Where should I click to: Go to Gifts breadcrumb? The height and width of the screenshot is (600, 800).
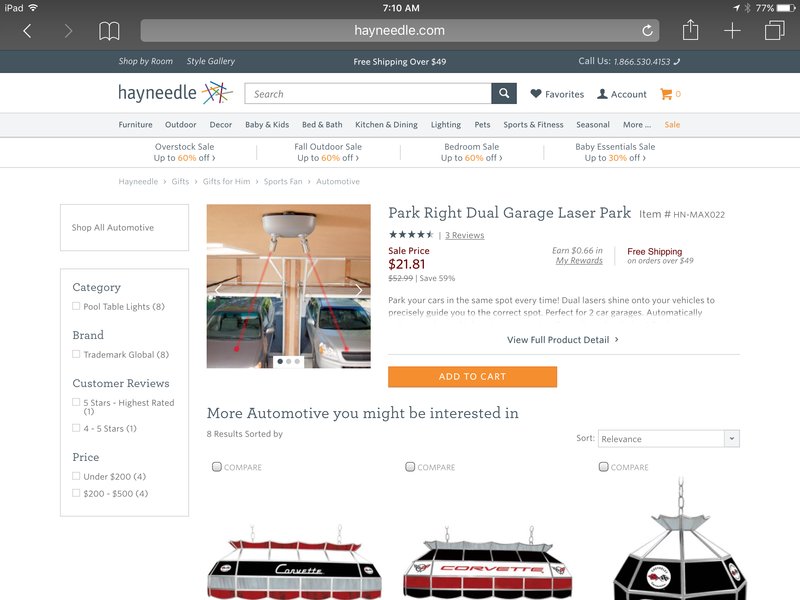180,181
